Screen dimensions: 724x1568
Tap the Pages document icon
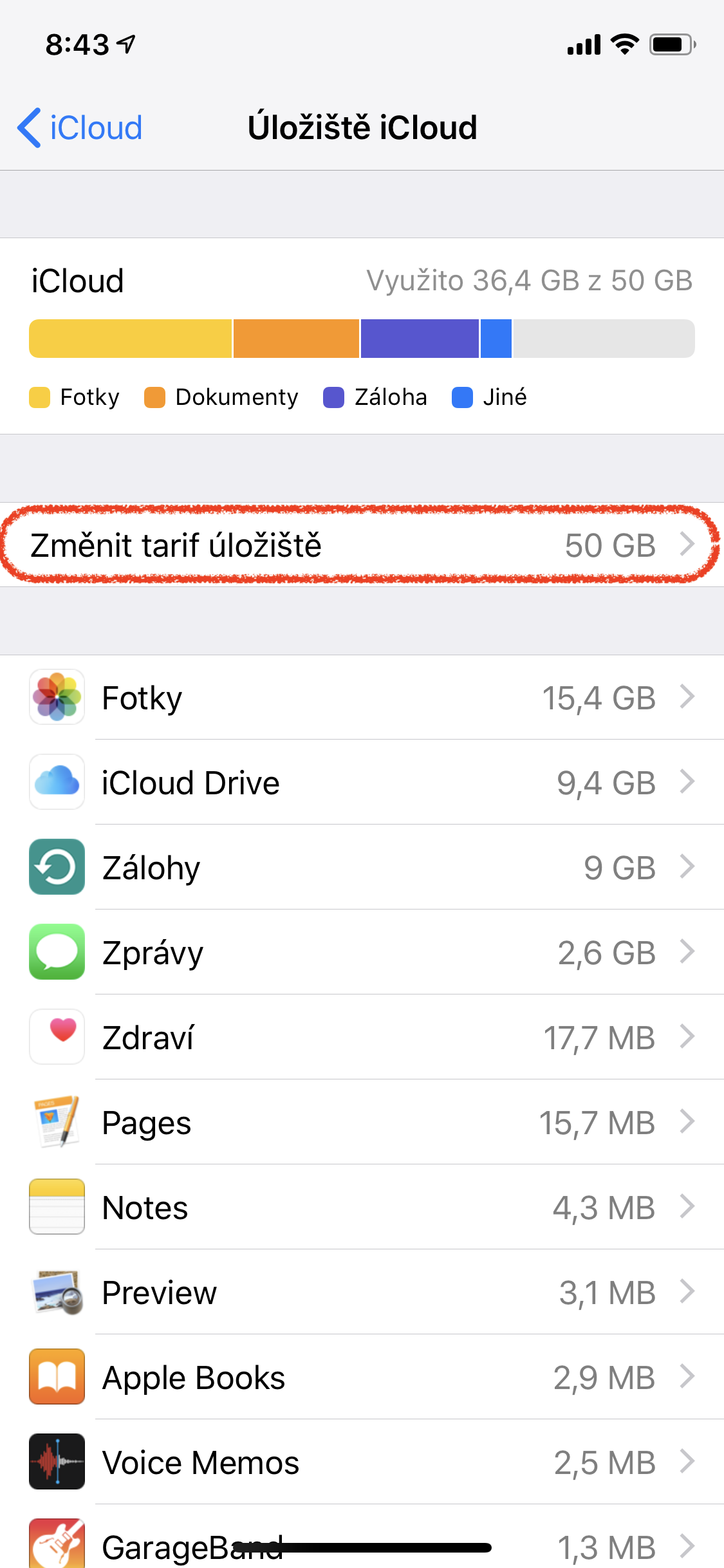coord(57,1122)
